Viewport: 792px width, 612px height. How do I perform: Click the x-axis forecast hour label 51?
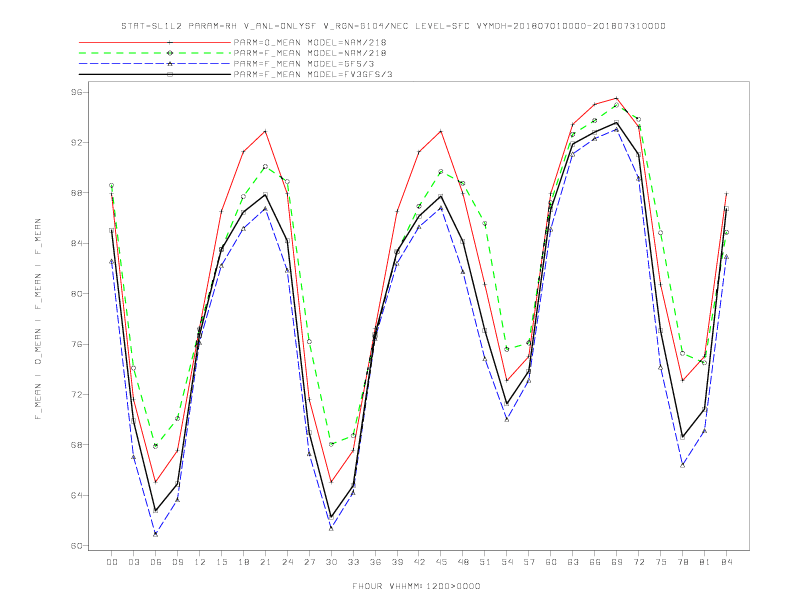[485, 562]
